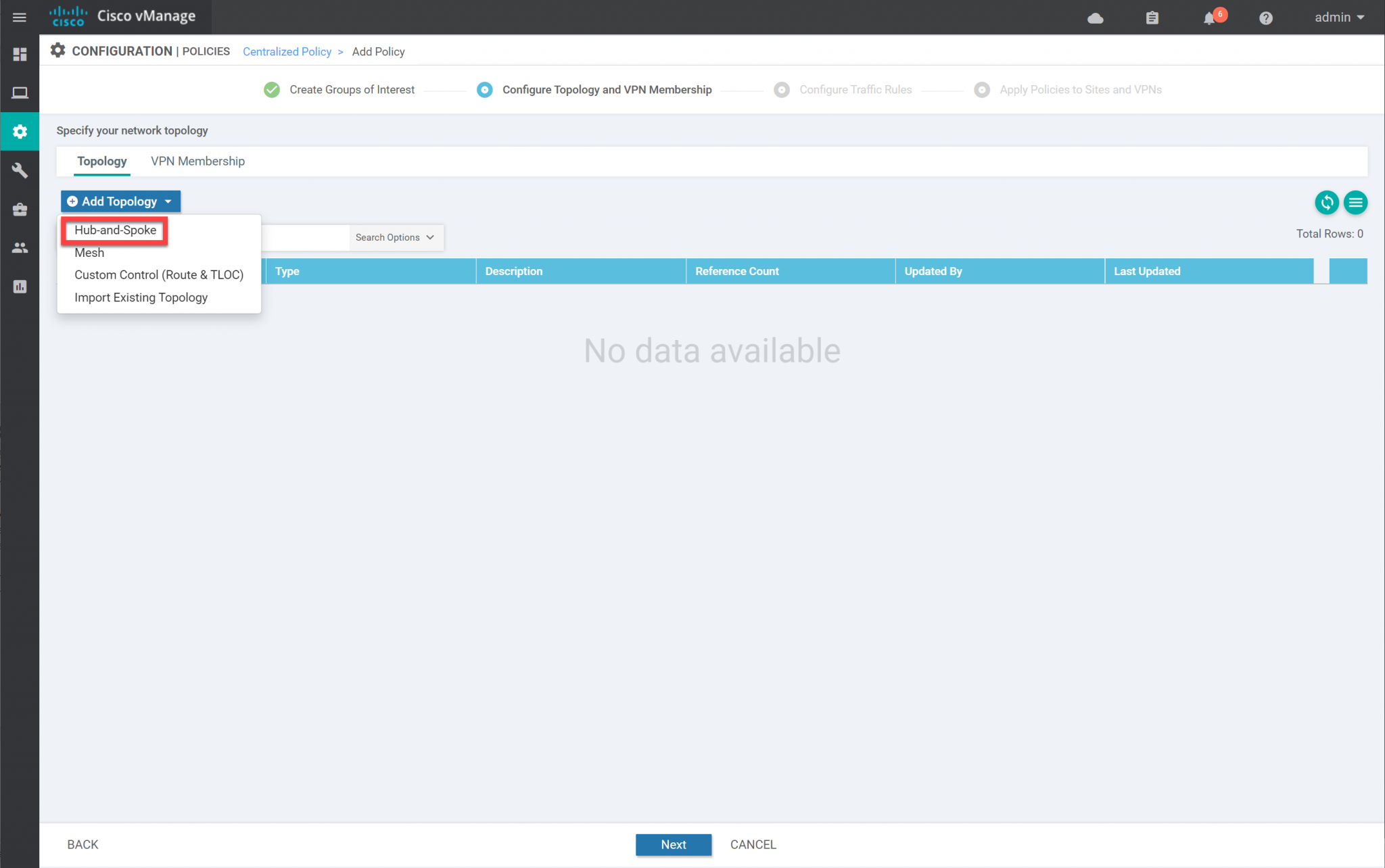Open the table options menu icon
This screenshot has height=868, width=1385.
(1355, 202)
